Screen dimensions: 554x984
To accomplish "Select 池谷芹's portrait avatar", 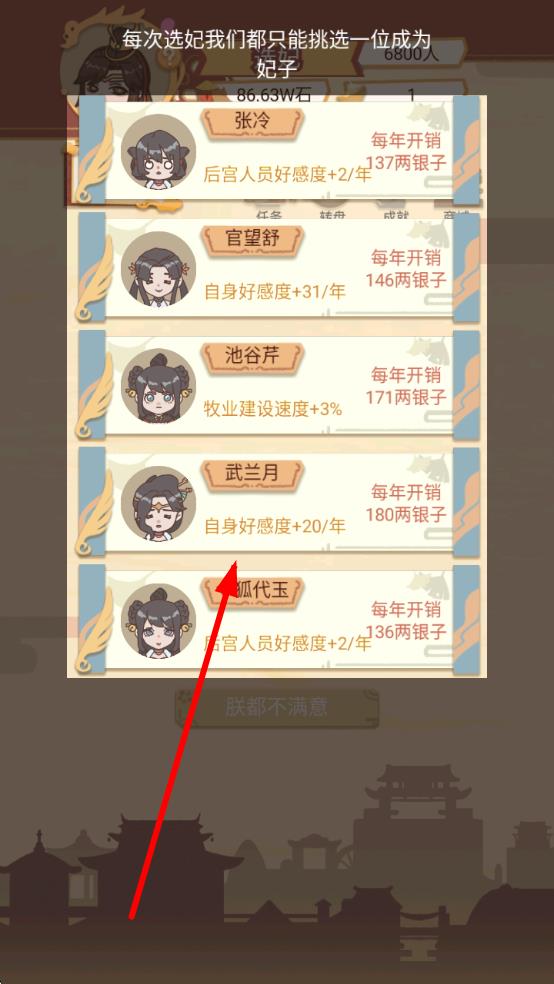I will point(158,386).
